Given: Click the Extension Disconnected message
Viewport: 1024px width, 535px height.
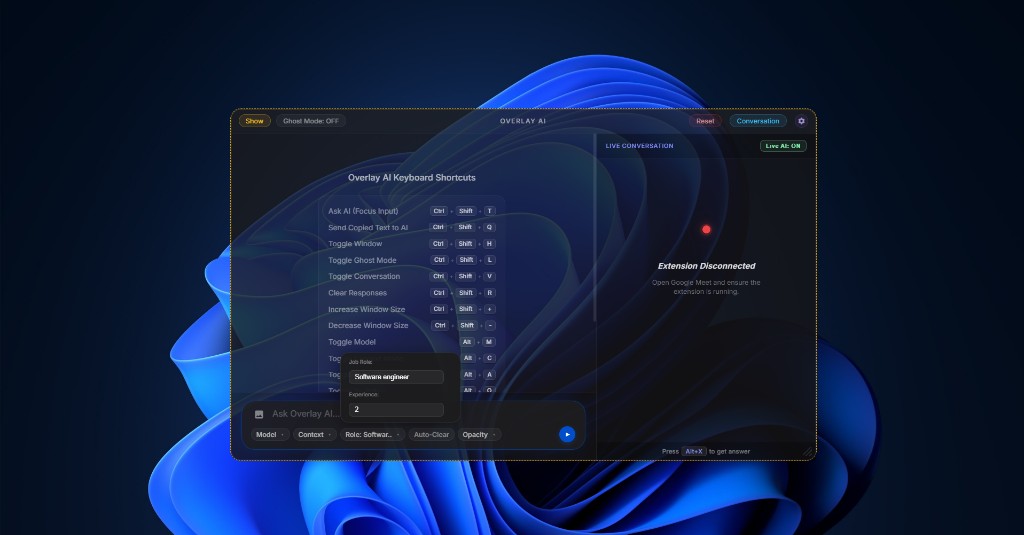Looking at the screenshot, I should pyautogui.click(x=706, y=266).
